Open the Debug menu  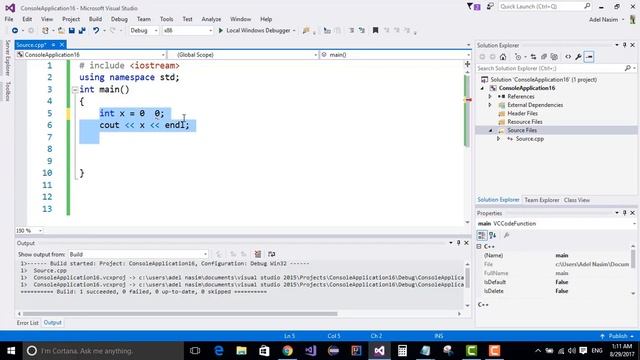(x=119, y=19)
